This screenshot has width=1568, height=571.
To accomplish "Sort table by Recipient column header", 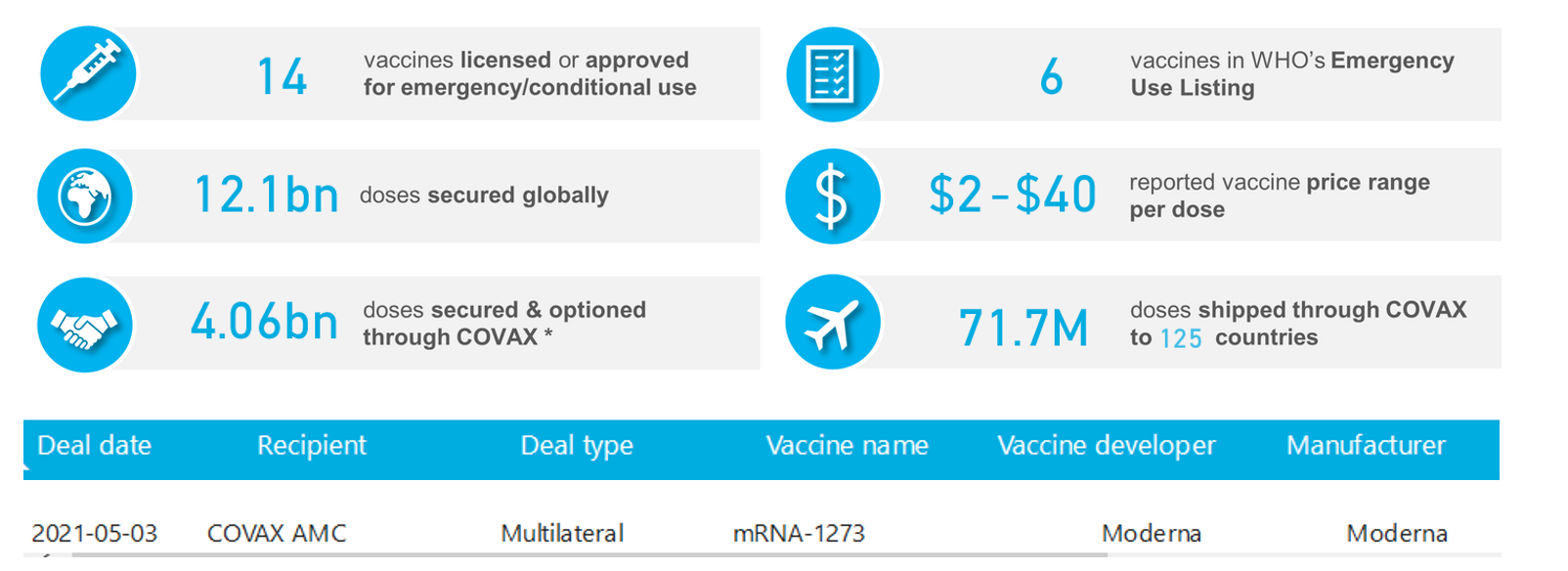I will coord(311,446).
